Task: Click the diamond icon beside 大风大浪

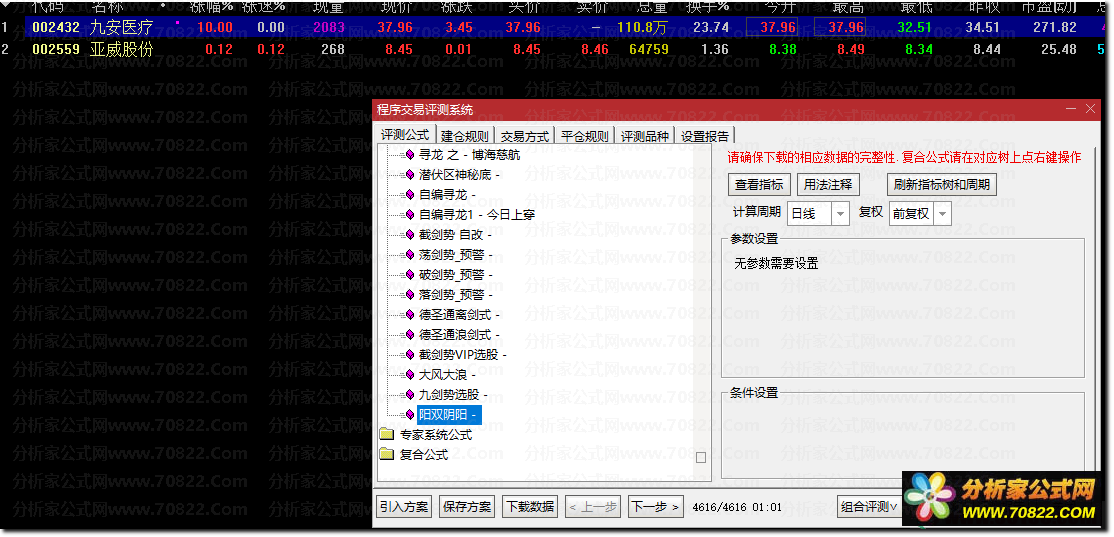Action: pos(409,374)
